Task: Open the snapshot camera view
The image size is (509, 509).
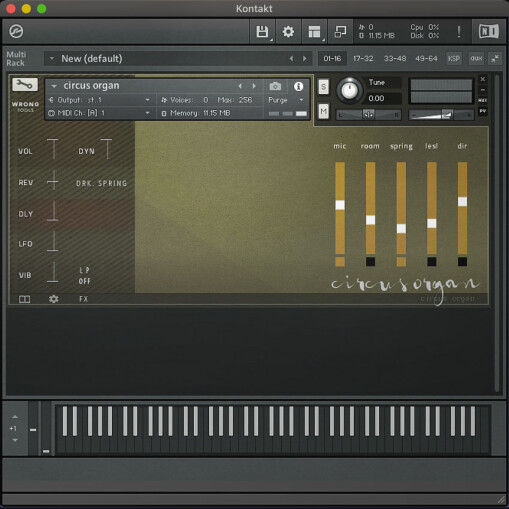Action: point(275,86)
